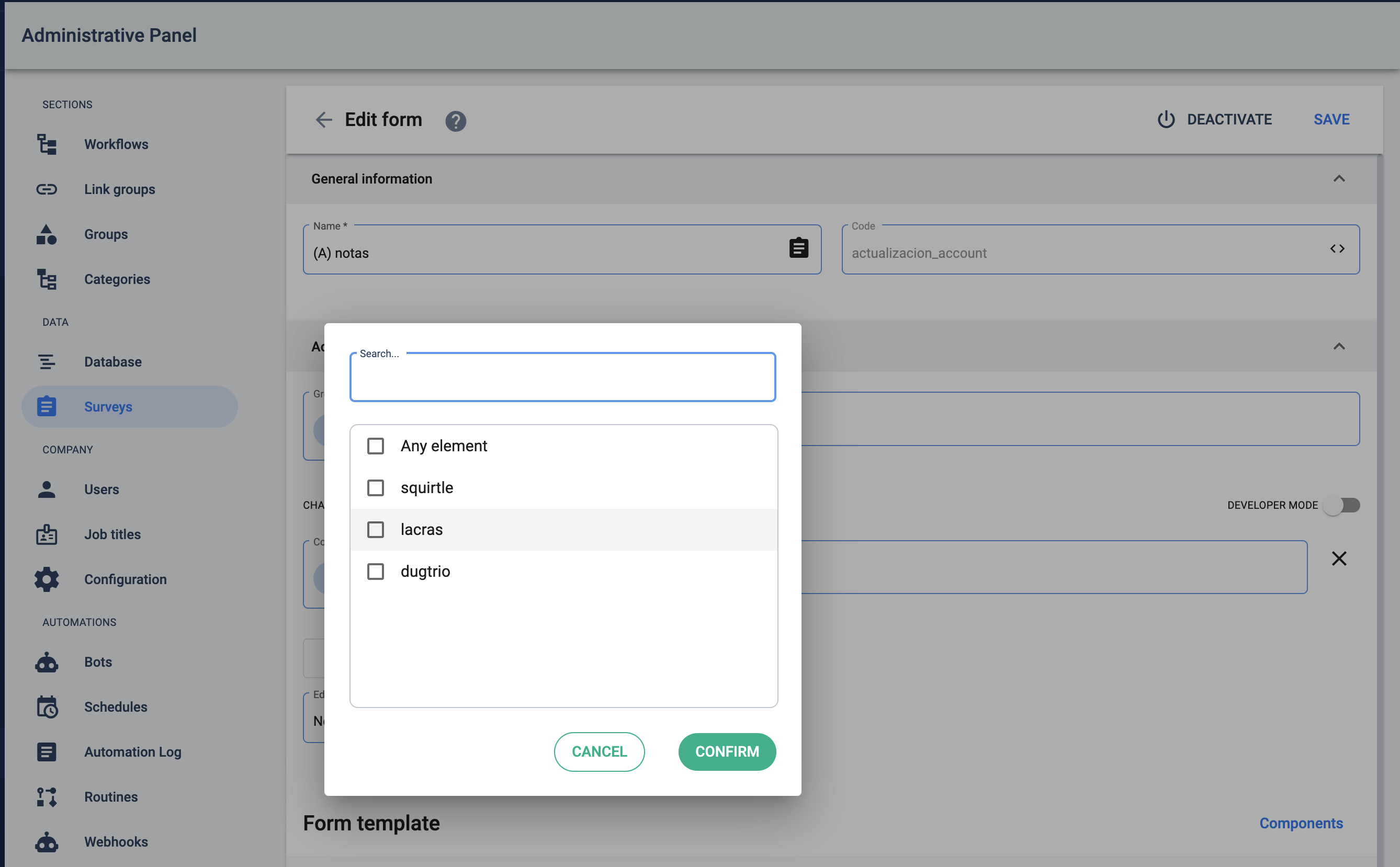Click the code brackets icon in Code field
1400x867 pixels.
click(1337, 249)
